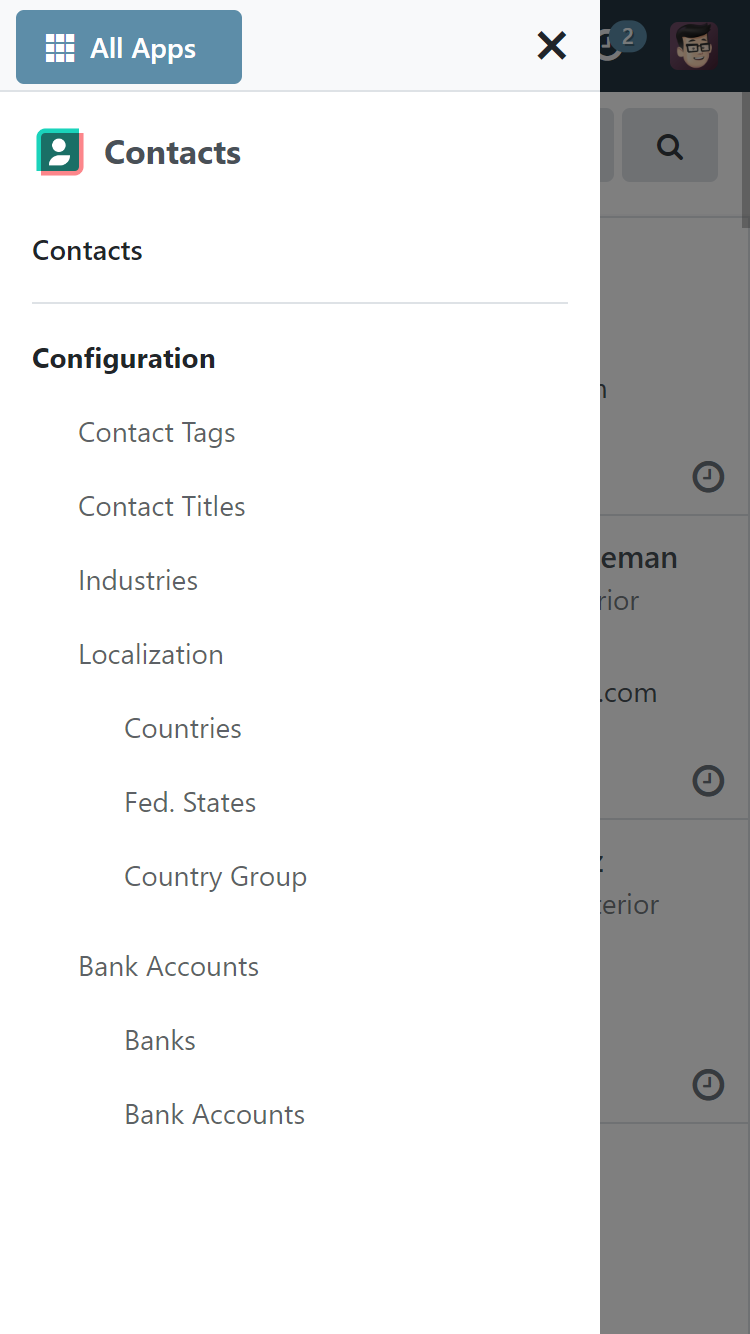
Task: Click the search magnifier icon
Action: click(670, 147)
